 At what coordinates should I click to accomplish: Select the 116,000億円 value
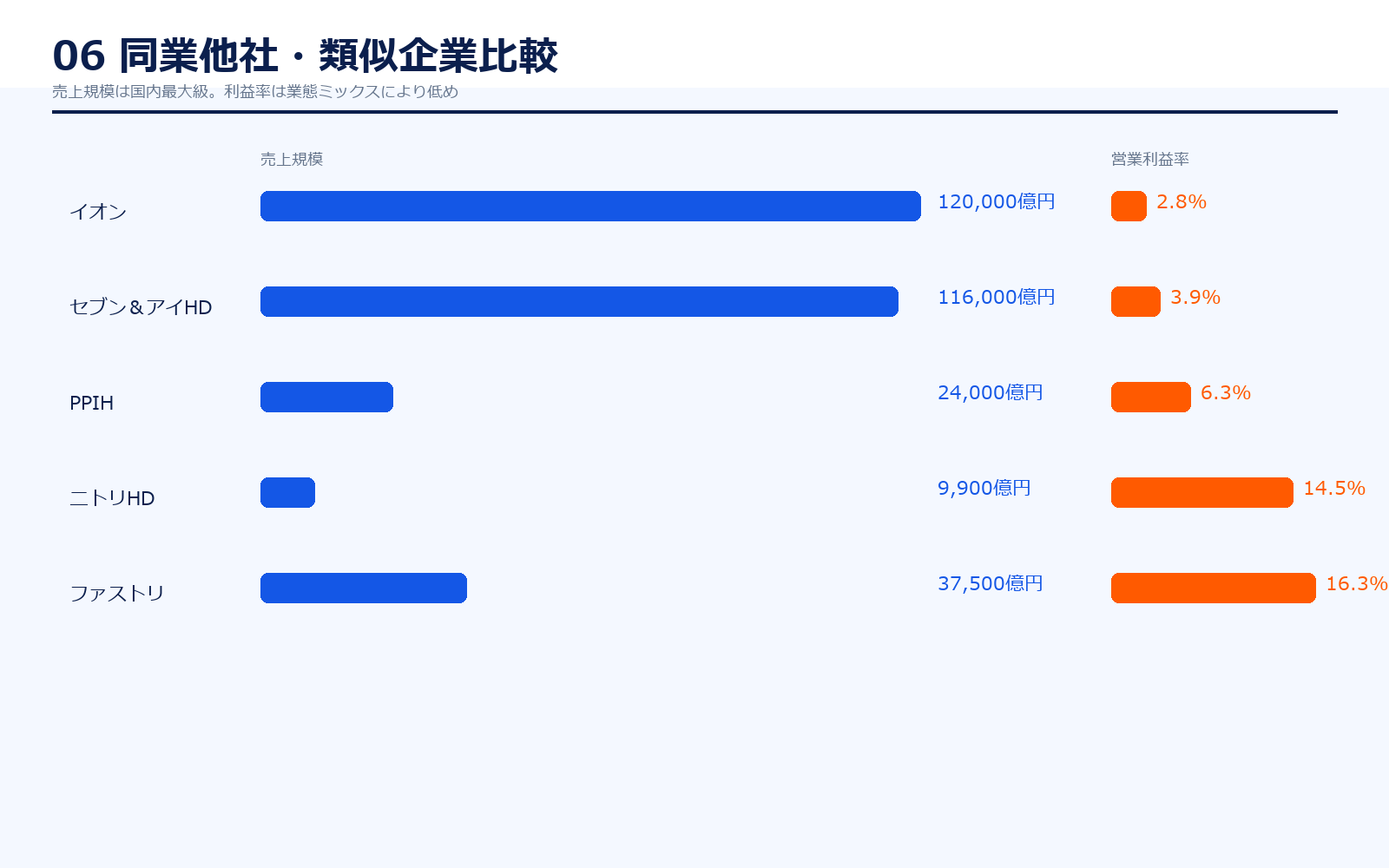pyautogui.click(x=997, y=297)
